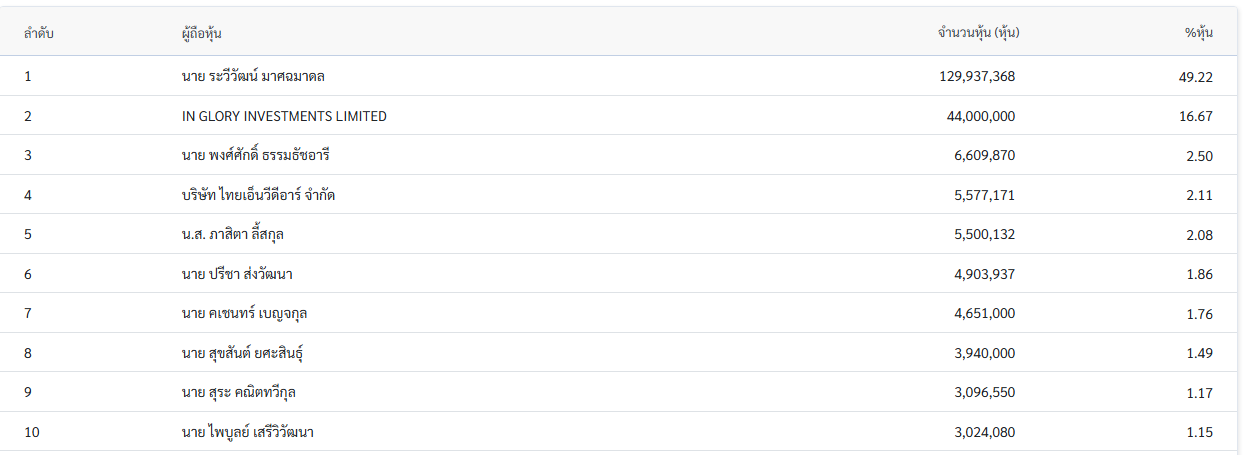Click share count 129,937,368
This screenshot has width=1246, height=455.
point(977,76)
